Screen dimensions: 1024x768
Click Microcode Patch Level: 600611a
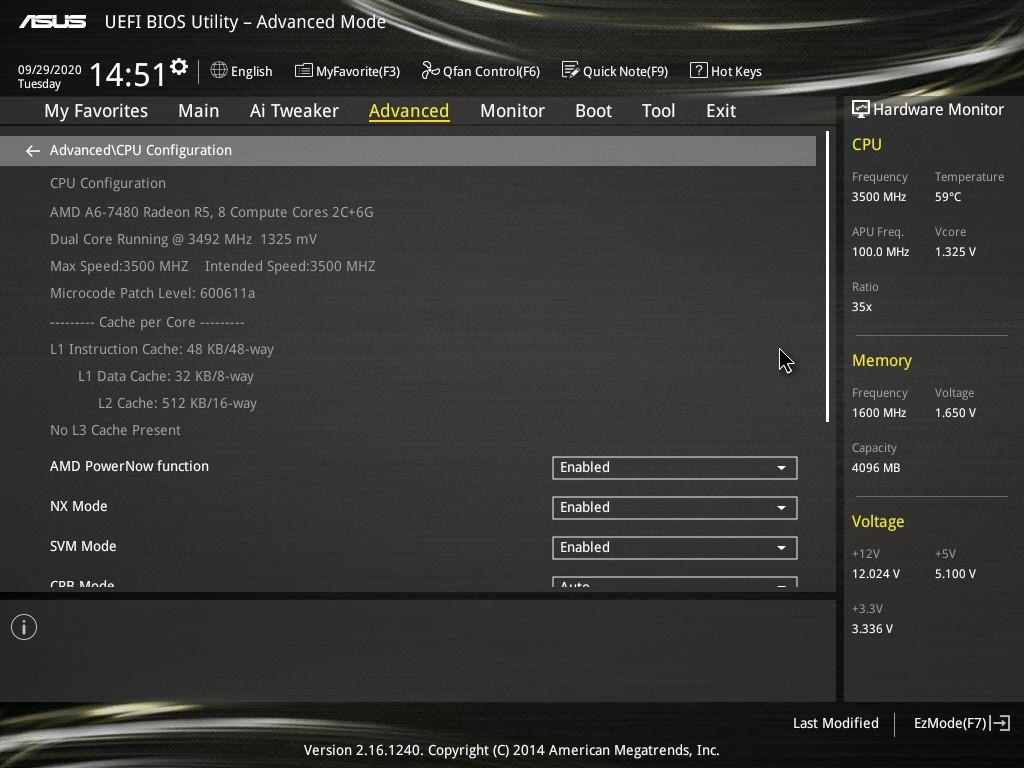click(152, 293)
